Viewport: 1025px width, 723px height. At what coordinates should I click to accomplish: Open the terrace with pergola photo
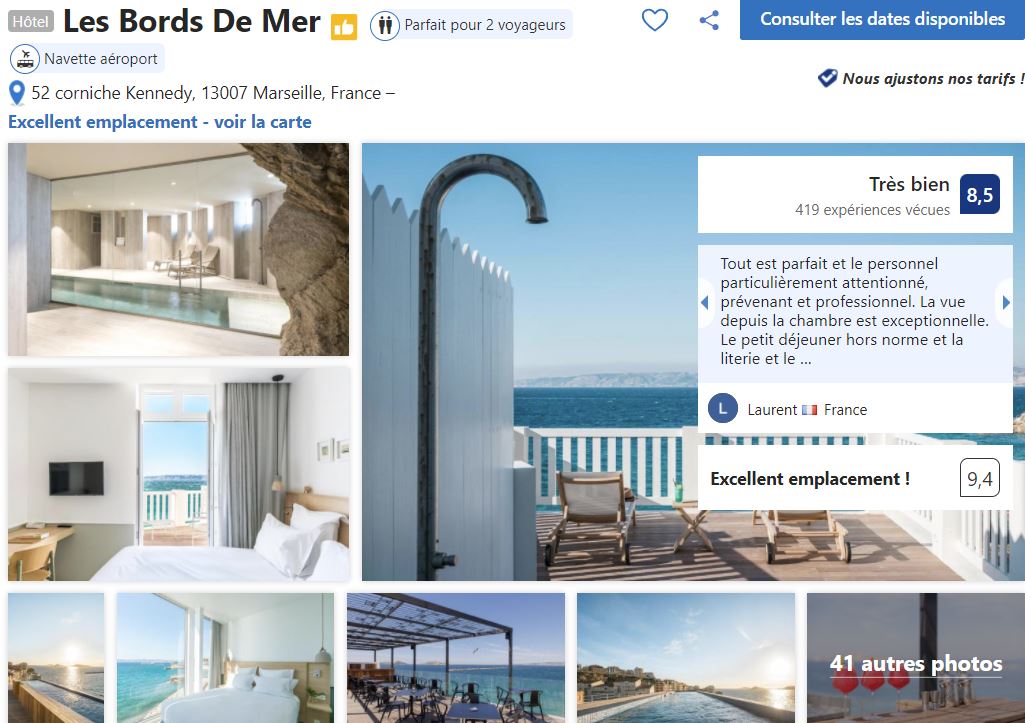[456, 658]
